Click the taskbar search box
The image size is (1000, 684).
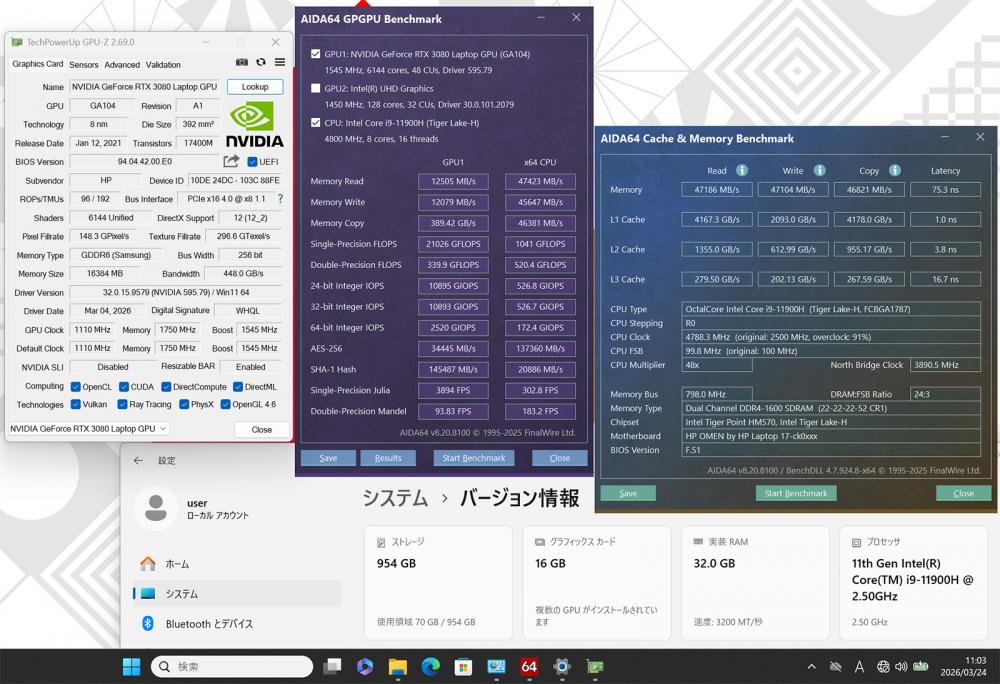[x=232, y=667]
